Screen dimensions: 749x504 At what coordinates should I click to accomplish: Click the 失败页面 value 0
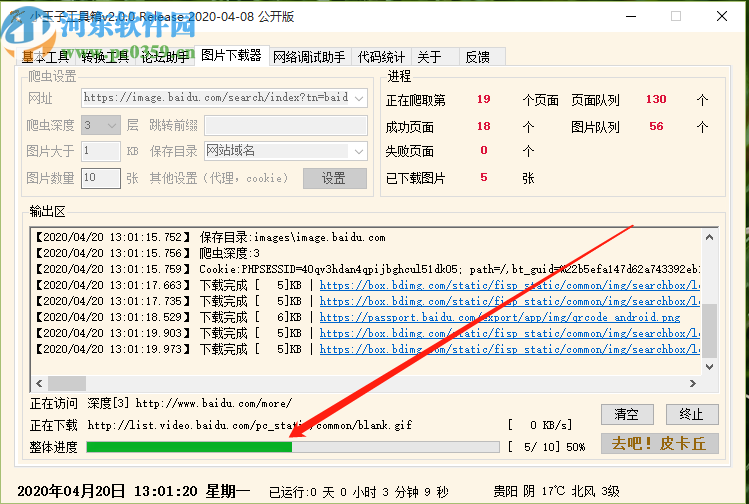click(484, 150)
